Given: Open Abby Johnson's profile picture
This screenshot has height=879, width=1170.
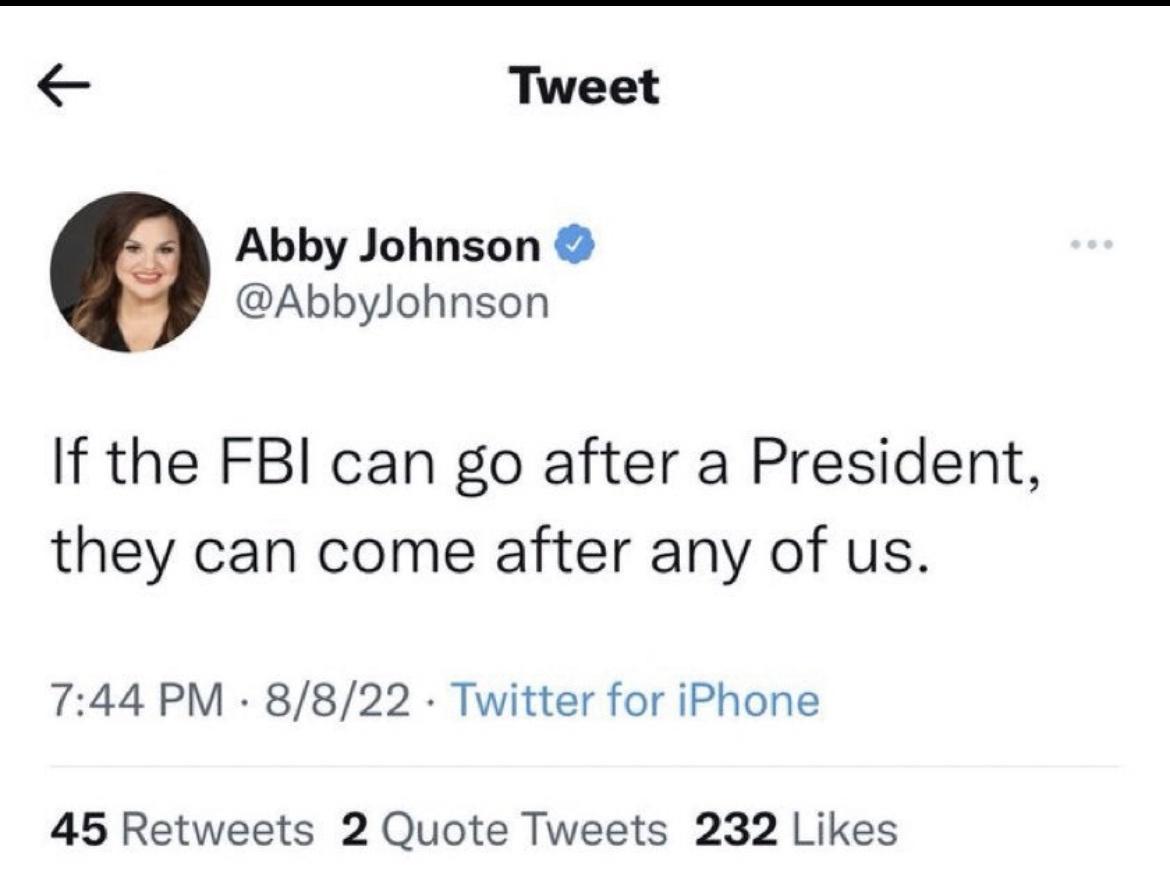Looking at the screenshot, I should [134, 273].
